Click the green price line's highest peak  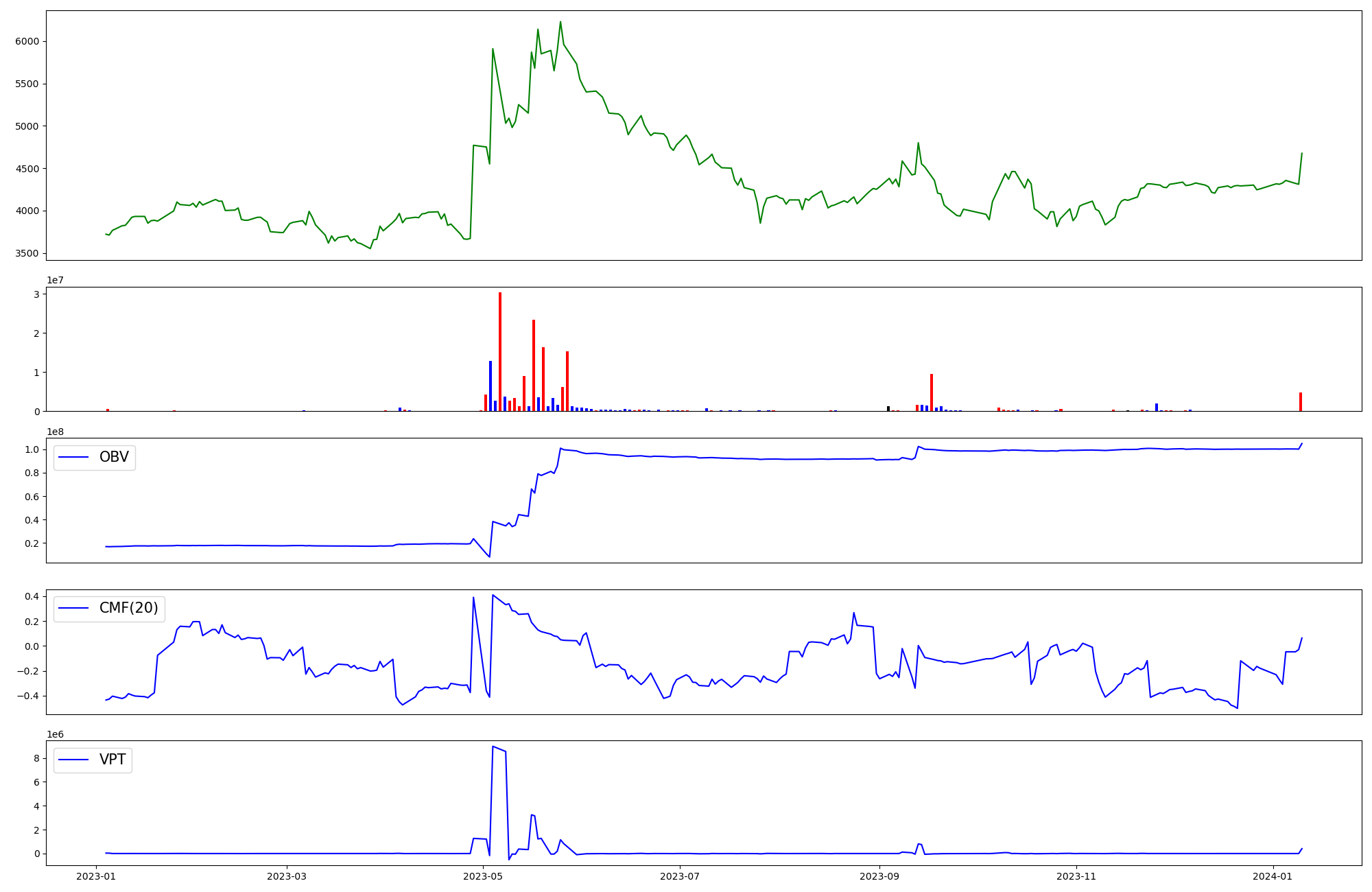point(560,22)
